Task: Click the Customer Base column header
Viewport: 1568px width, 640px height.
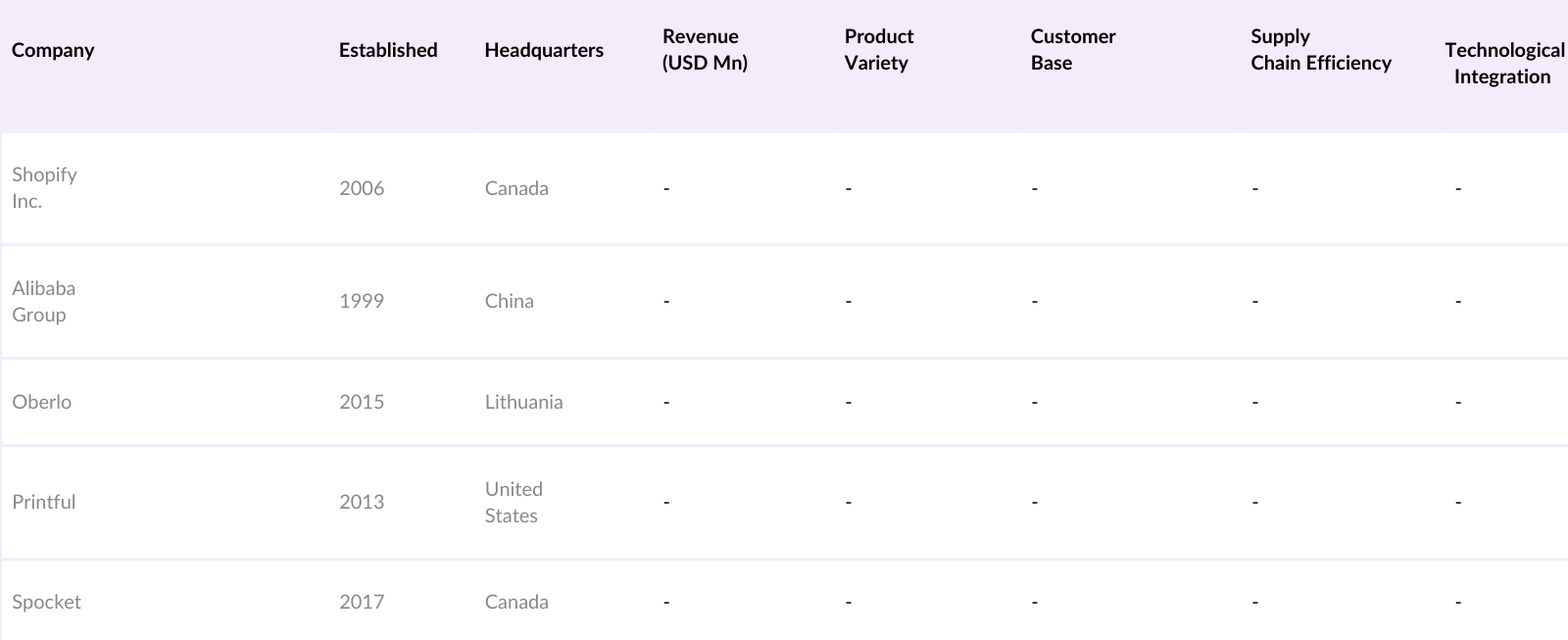Action: click(x=1072, y=50)
